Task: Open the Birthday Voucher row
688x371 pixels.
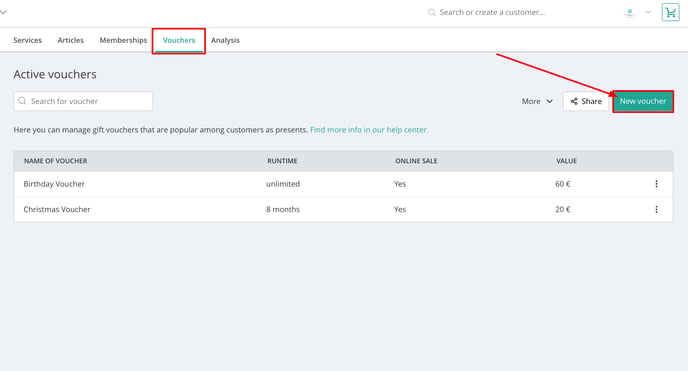Action: (x=343, y=184)
